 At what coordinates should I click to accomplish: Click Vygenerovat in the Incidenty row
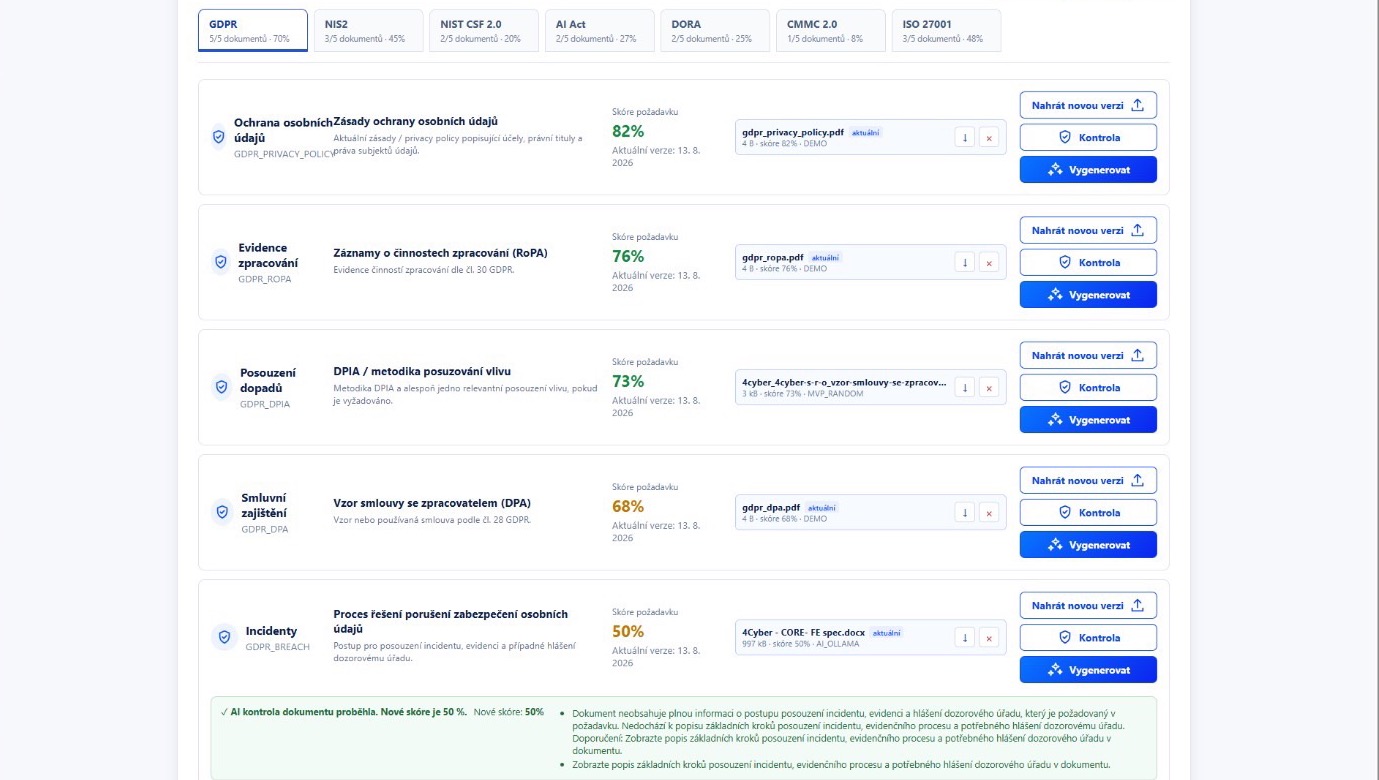click(x=1088, y=669)
